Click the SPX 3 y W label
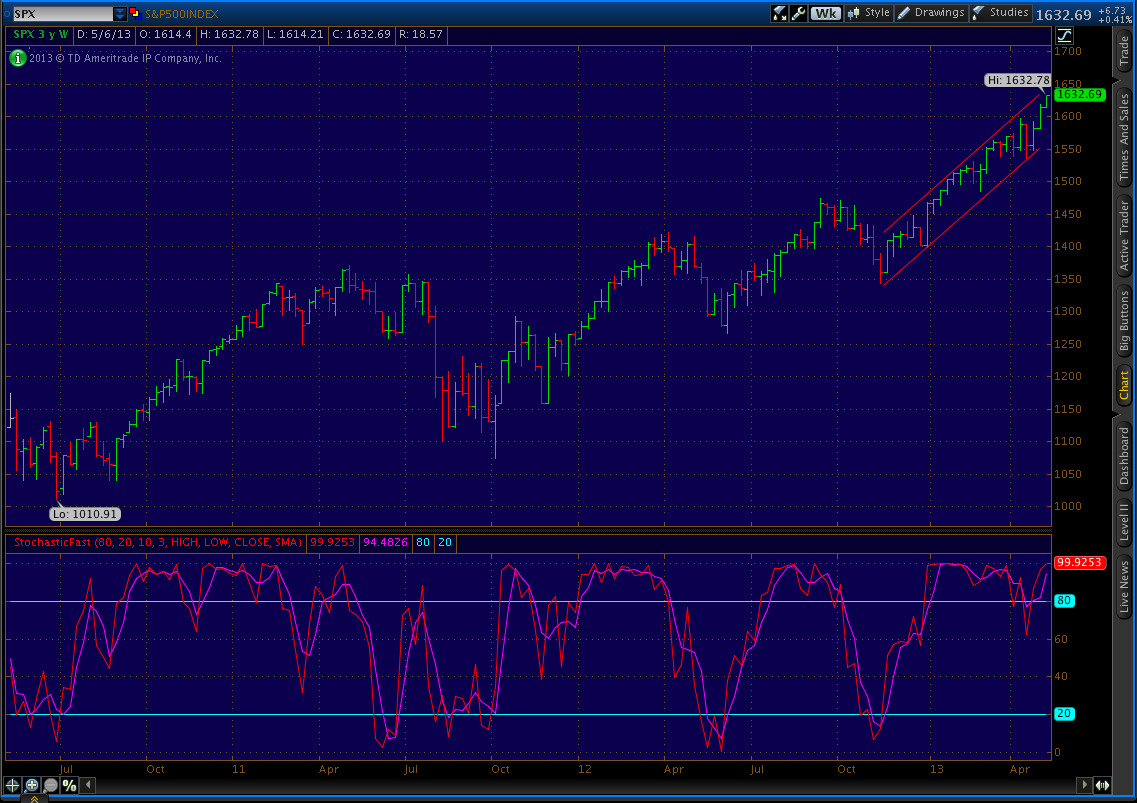Image resolution: width=1137 pixels, height=803 pixels. tap(41, 34)
